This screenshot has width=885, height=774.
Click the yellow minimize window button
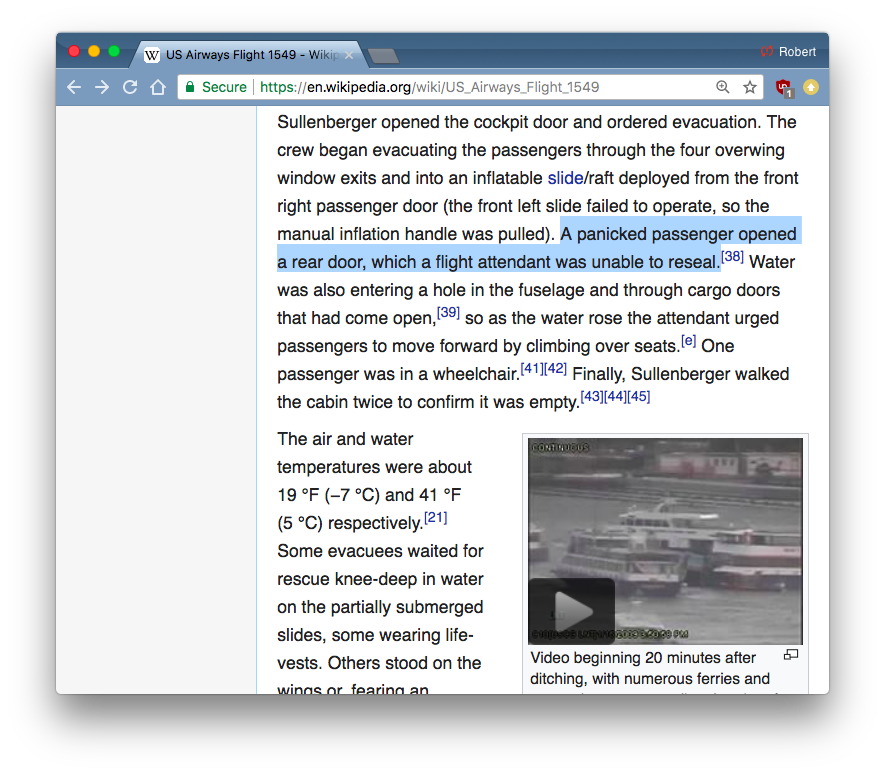point(94,51)
